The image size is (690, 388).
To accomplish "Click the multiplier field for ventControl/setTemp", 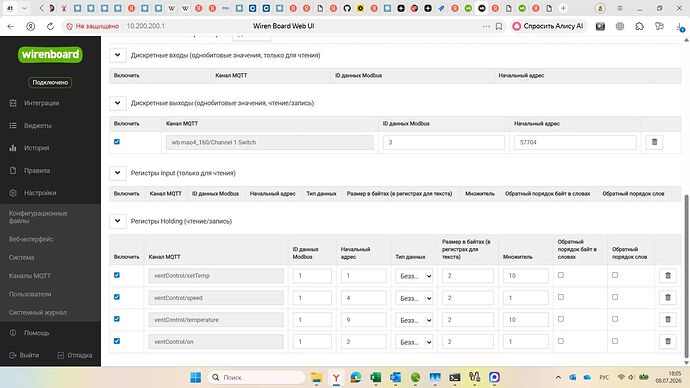I will pyautogui.click(x=526, y=276).
